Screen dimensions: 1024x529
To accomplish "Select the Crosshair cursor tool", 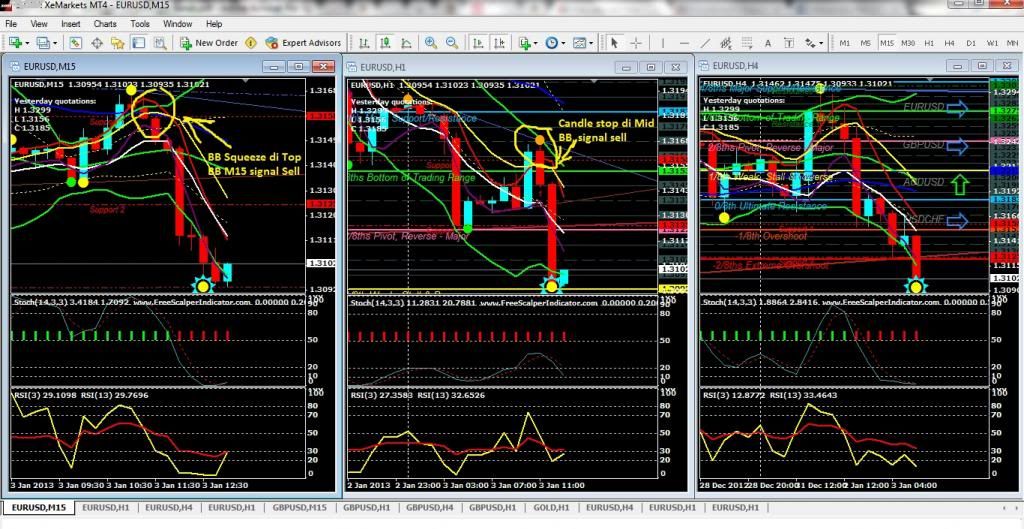I will click(636, 43).
